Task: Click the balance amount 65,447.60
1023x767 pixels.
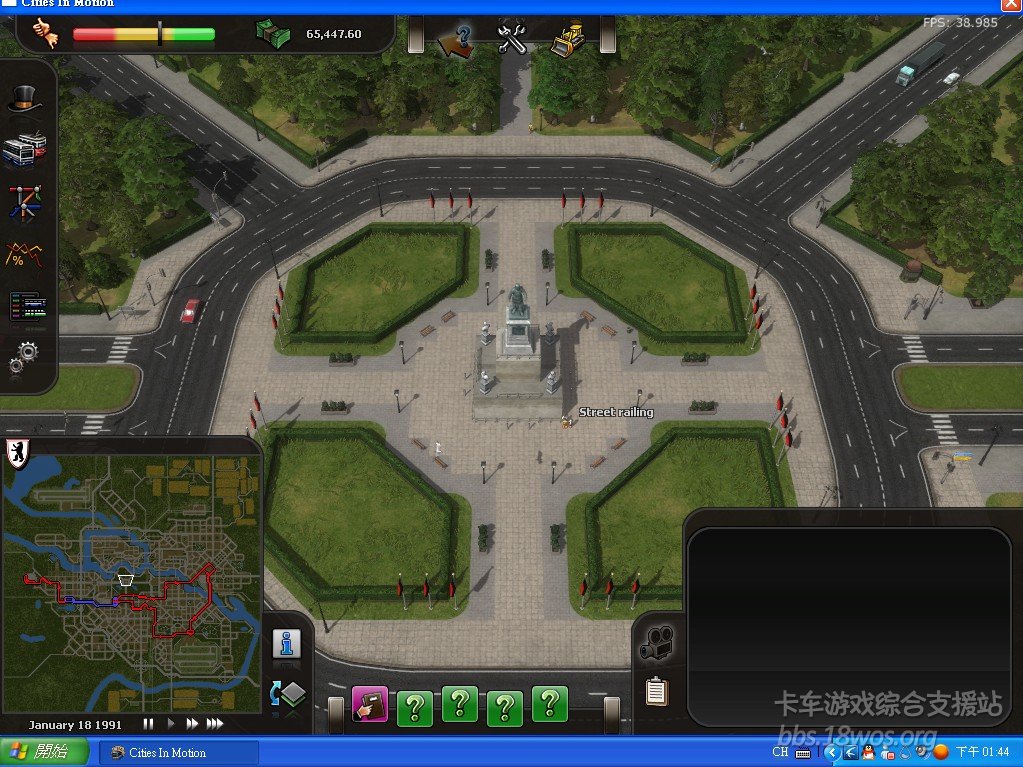Action: pyautogui.click(x=333, y=34)
